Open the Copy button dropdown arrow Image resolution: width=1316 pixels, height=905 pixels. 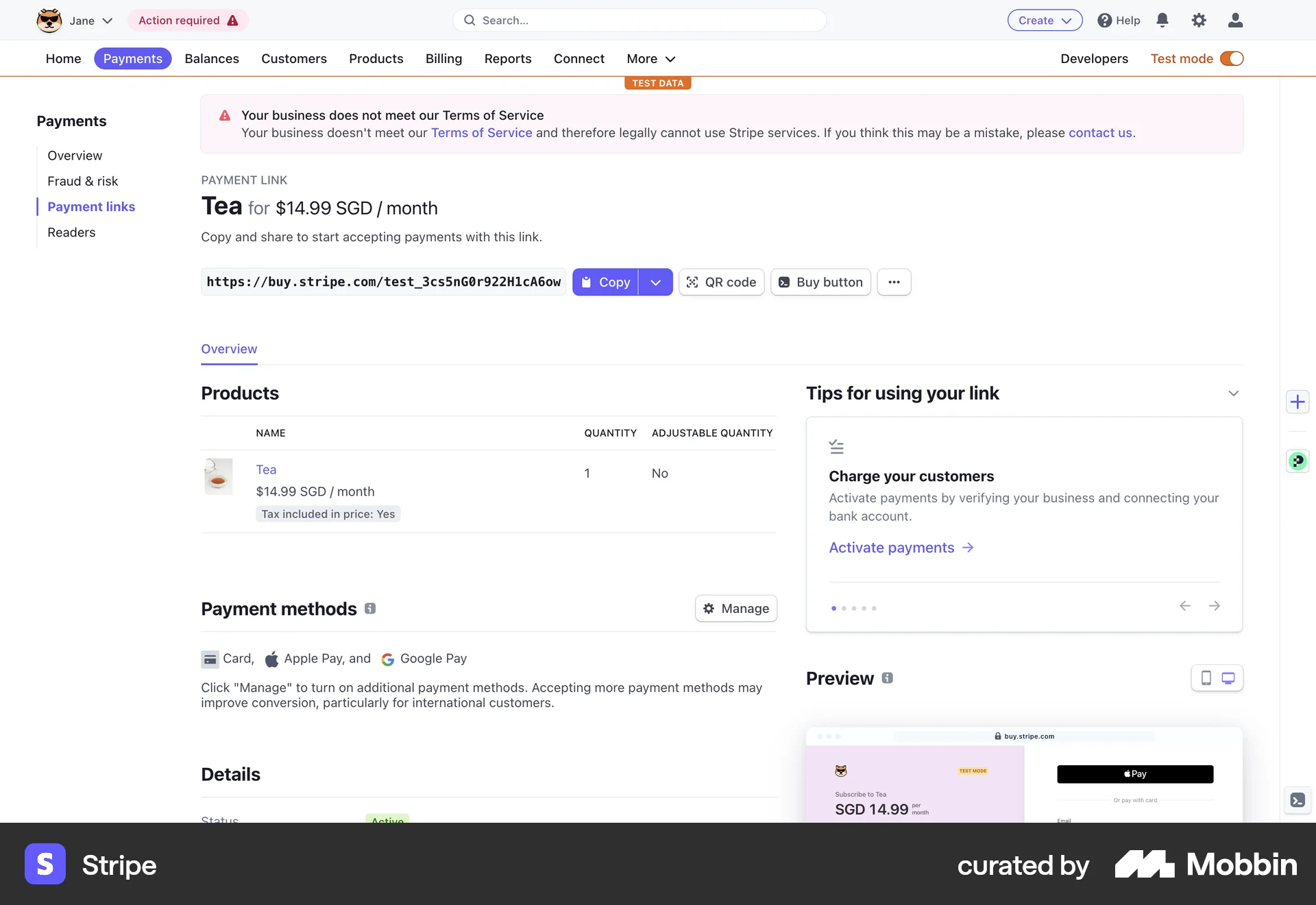click(656, 282)
